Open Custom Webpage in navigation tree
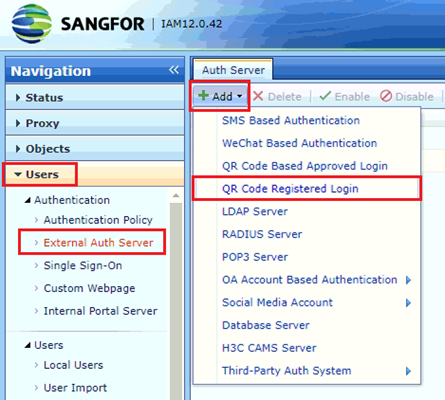445x400 pixels. click(x=89, y=288)
